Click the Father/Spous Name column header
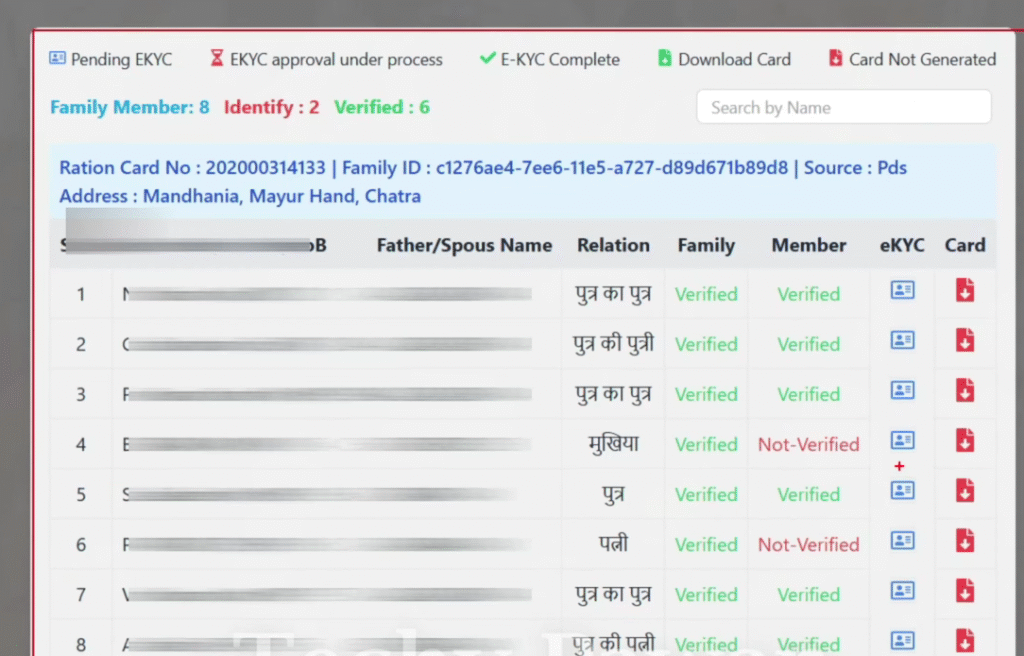Screen dimensions: 1024x656 pos(464,246)
